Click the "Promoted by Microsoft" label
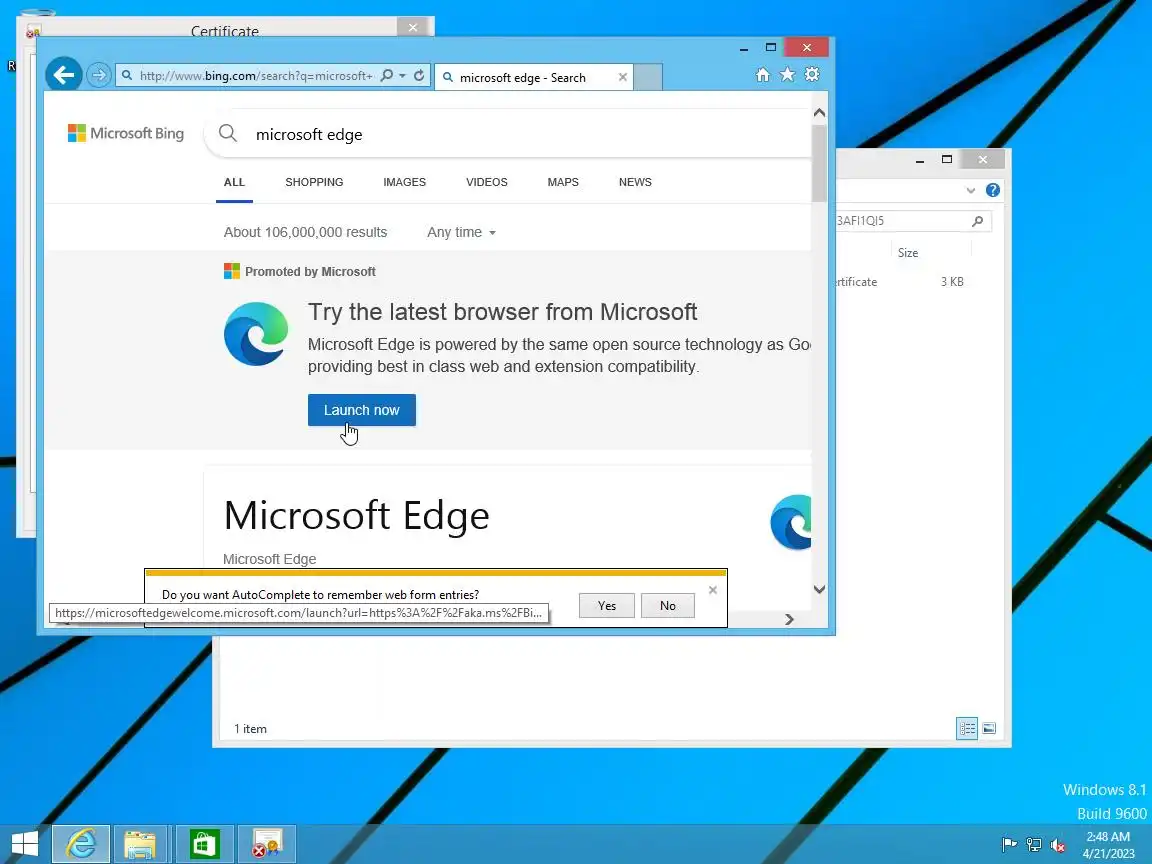 [x=310, y=272]
